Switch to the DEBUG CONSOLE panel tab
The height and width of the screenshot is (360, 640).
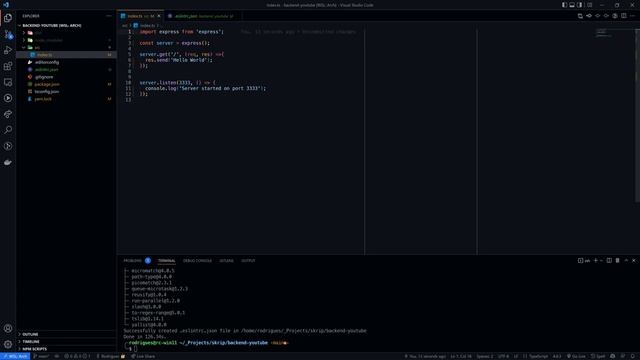click(197, 260)
